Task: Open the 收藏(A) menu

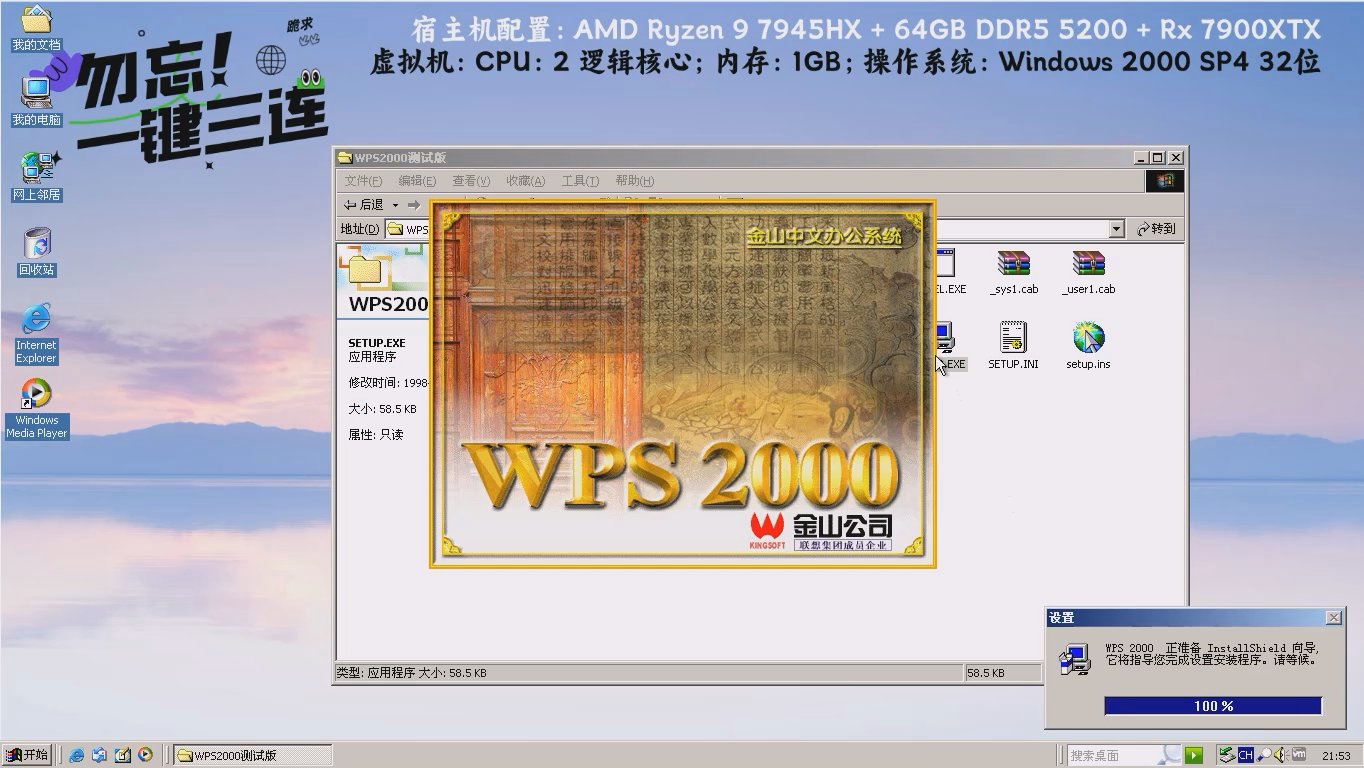Action: [x=525, y=181]
